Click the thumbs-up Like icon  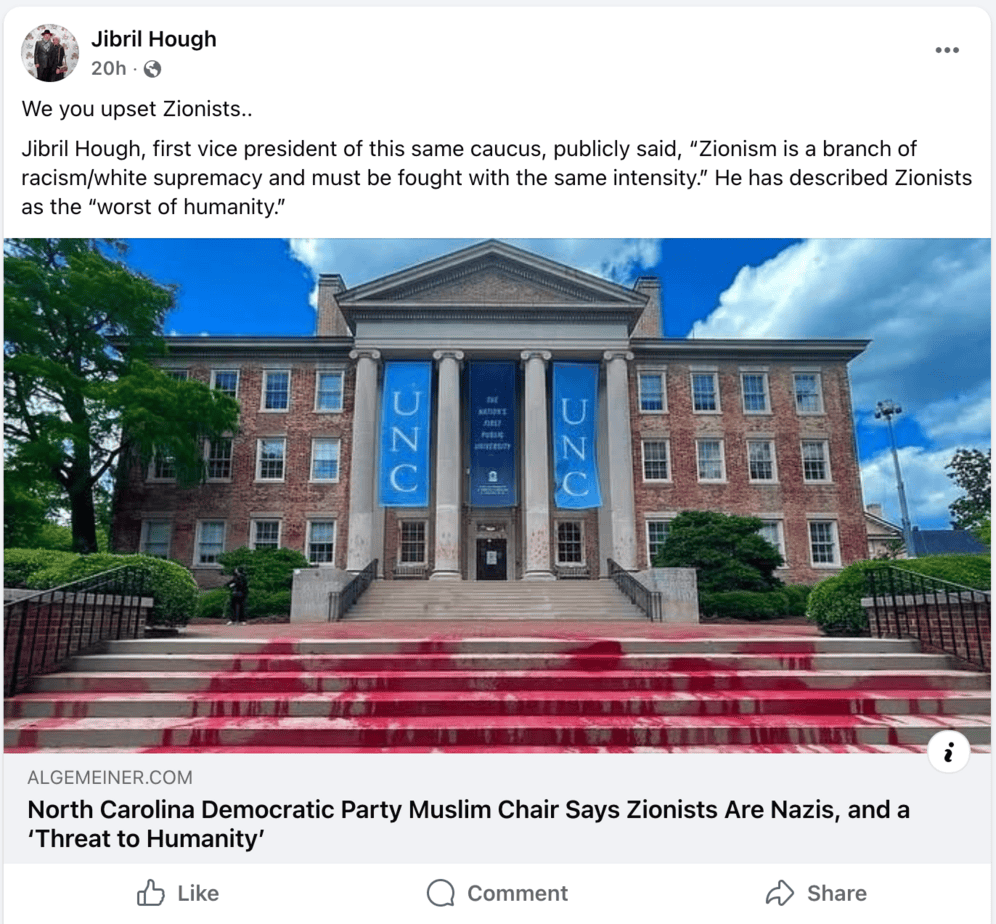151,892
